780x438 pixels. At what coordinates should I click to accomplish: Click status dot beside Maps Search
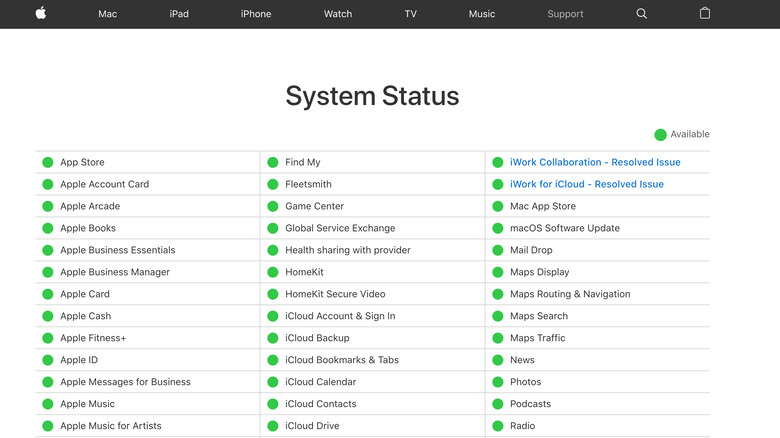pos(498,316)
